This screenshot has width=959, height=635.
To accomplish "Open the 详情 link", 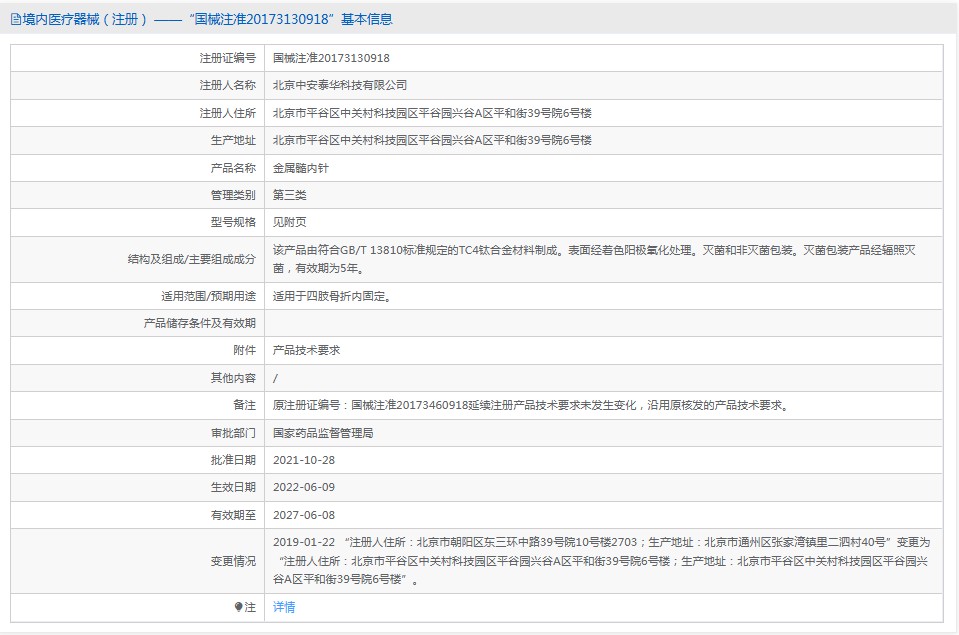I will coord(284,607).
